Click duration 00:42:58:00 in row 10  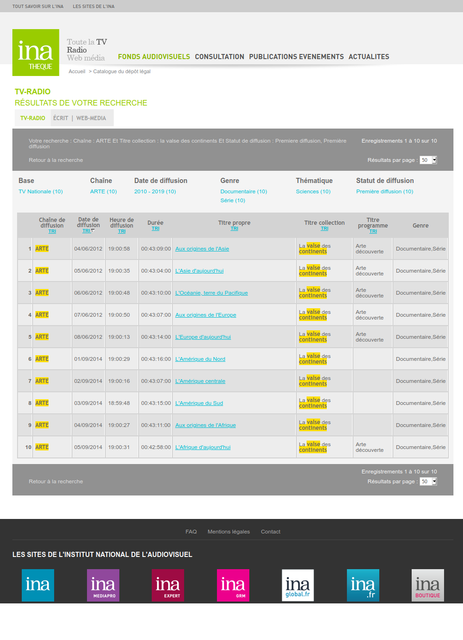tap(156, 447)
